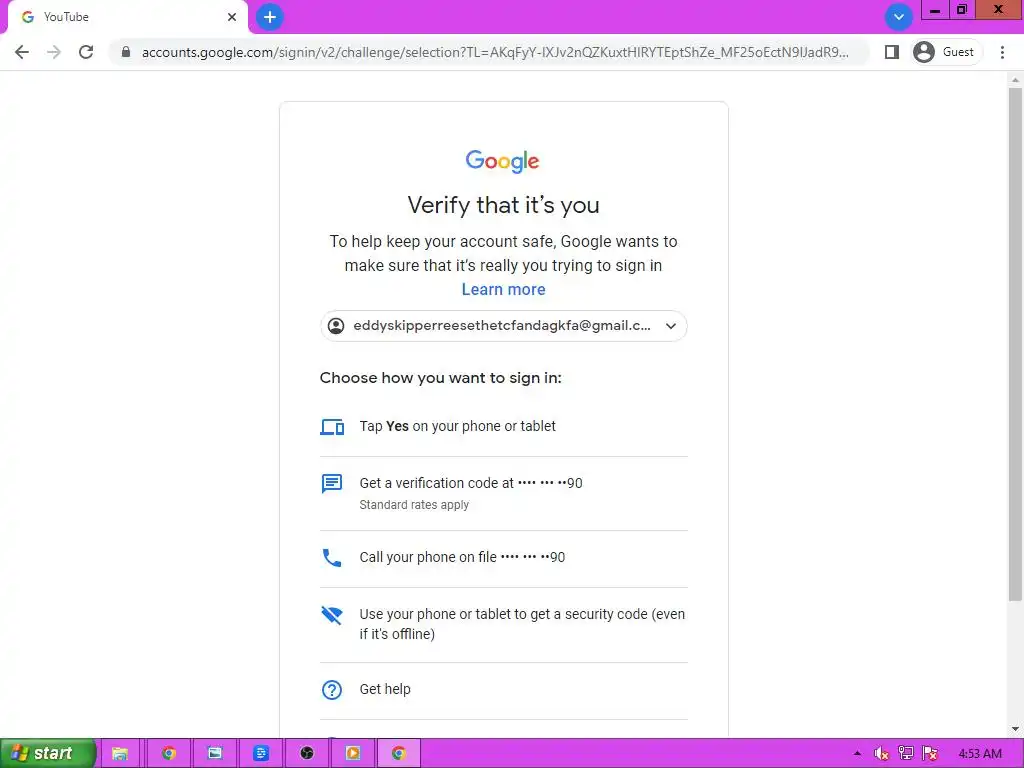Viewport: 1024px width, 768px height.
Task: Open the Guest profile button
Action: tap(946, 52)
